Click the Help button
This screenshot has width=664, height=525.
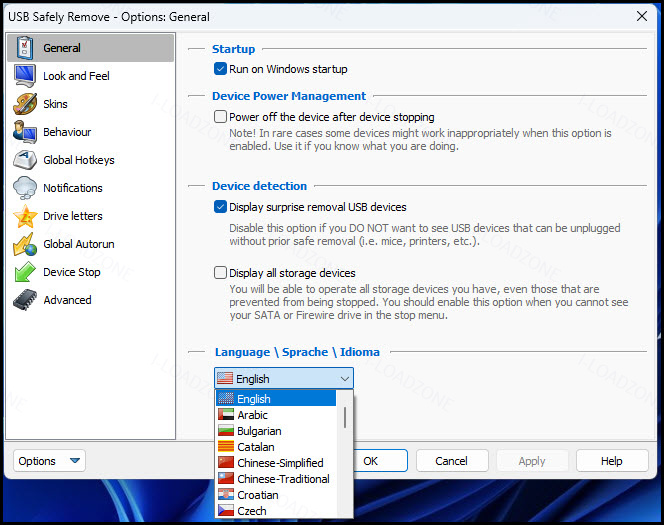(612, 461)
